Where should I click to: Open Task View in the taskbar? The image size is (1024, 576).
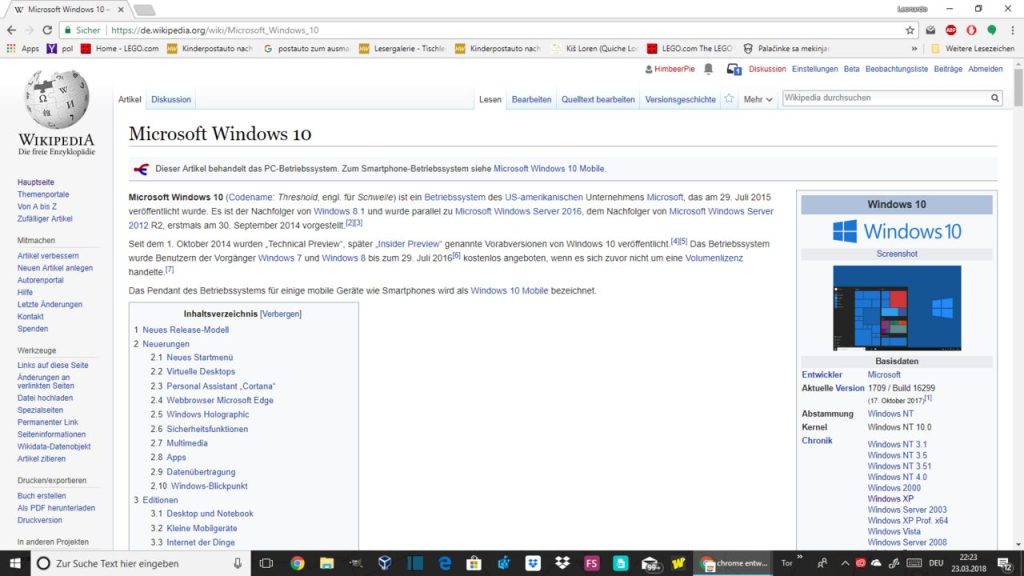pyautogui.click(x=266, y=563)
